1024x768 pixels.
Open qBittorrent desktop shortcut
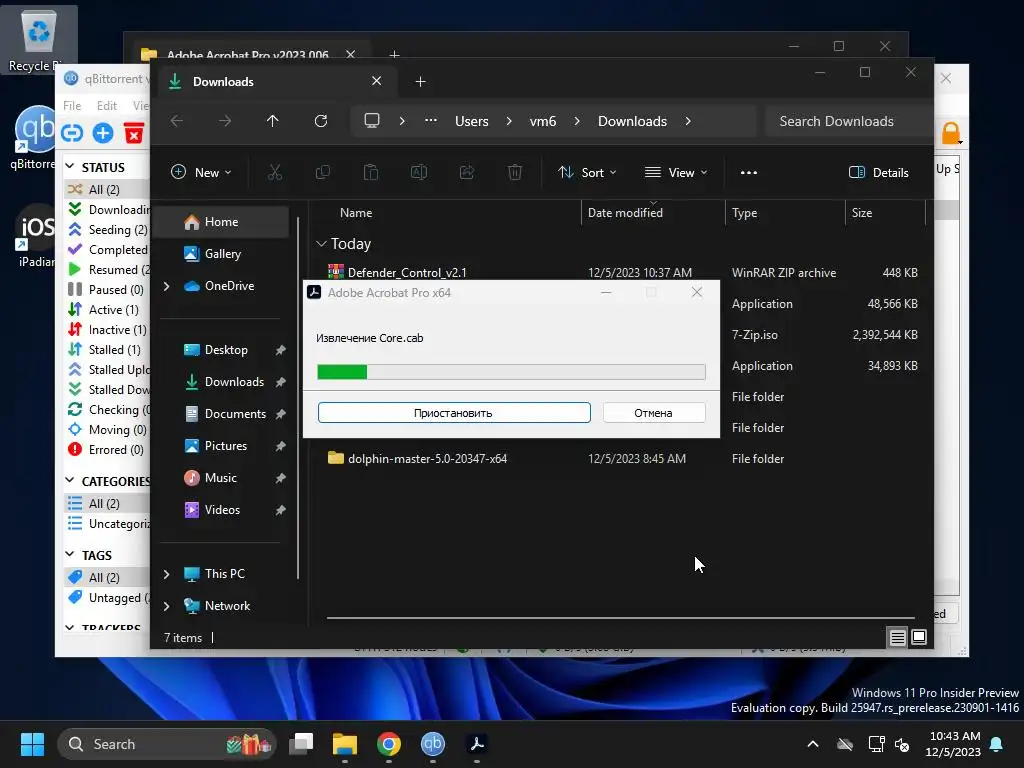pyautogui.click(x=33, y=138)
